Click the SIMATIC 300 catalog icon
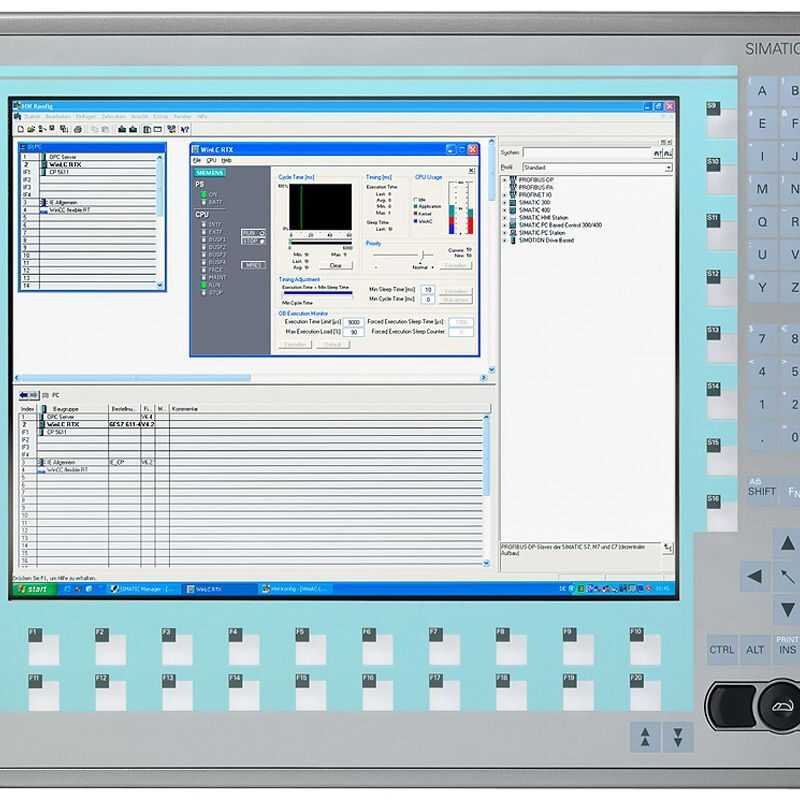The image size is (800, 800). (x=513, y=203)
